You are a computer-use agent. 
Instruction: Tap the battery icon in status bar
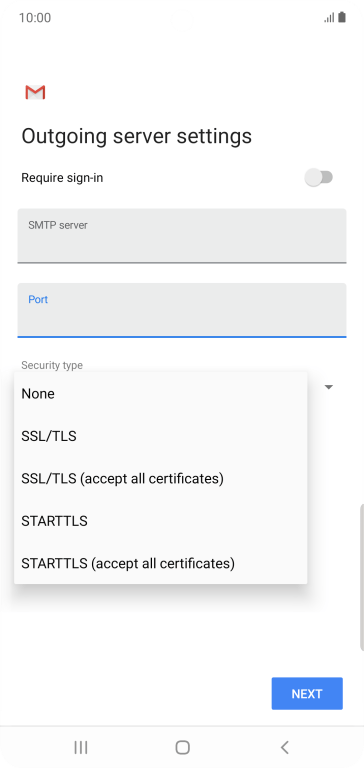point(342,18)
